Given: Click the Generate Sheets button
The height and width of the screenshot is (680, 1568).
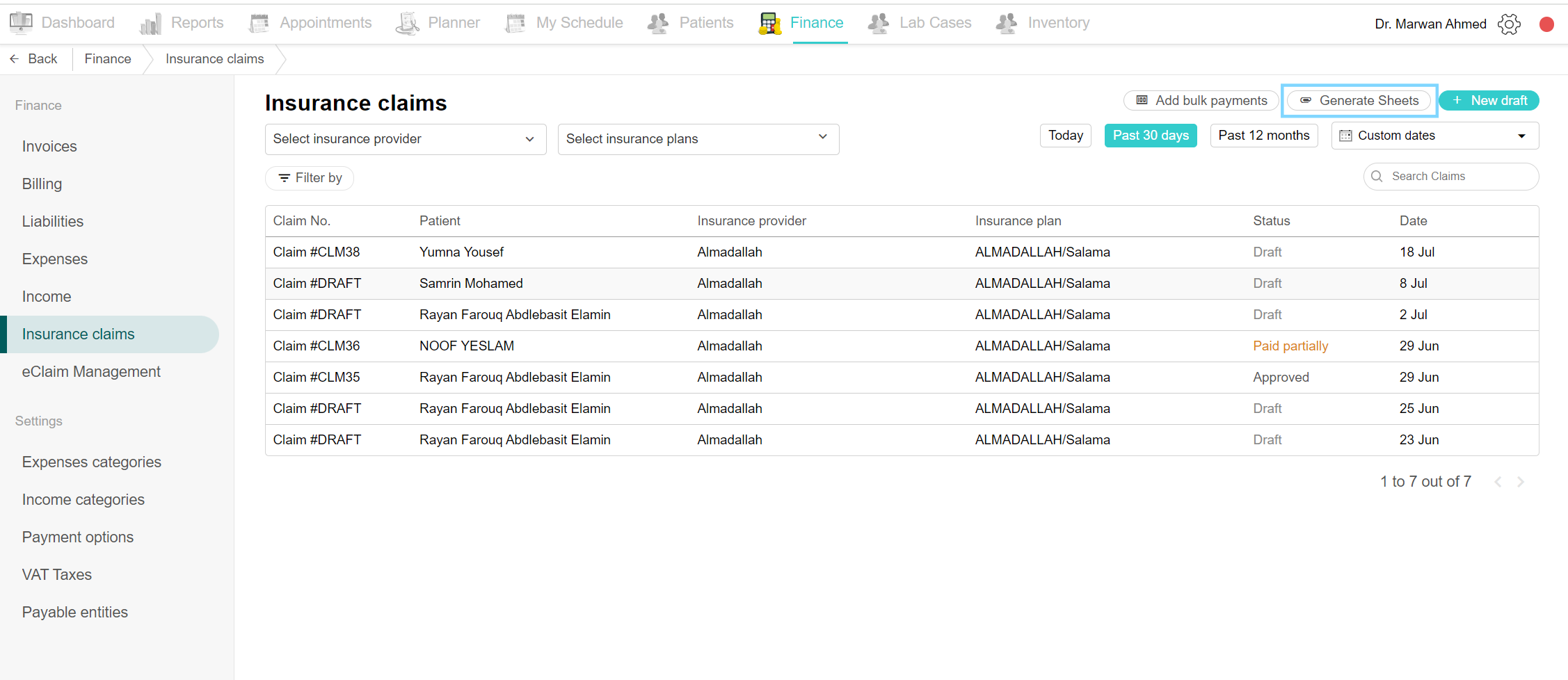Looking at the screenshot, I should [1359, 100].
